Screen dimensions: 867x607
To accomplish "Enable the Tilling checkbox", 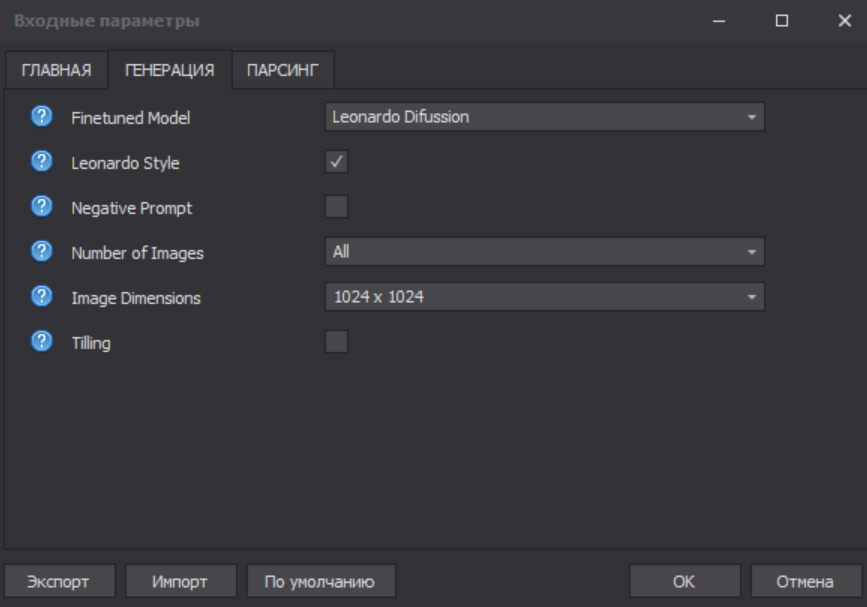I will (336, 342).
